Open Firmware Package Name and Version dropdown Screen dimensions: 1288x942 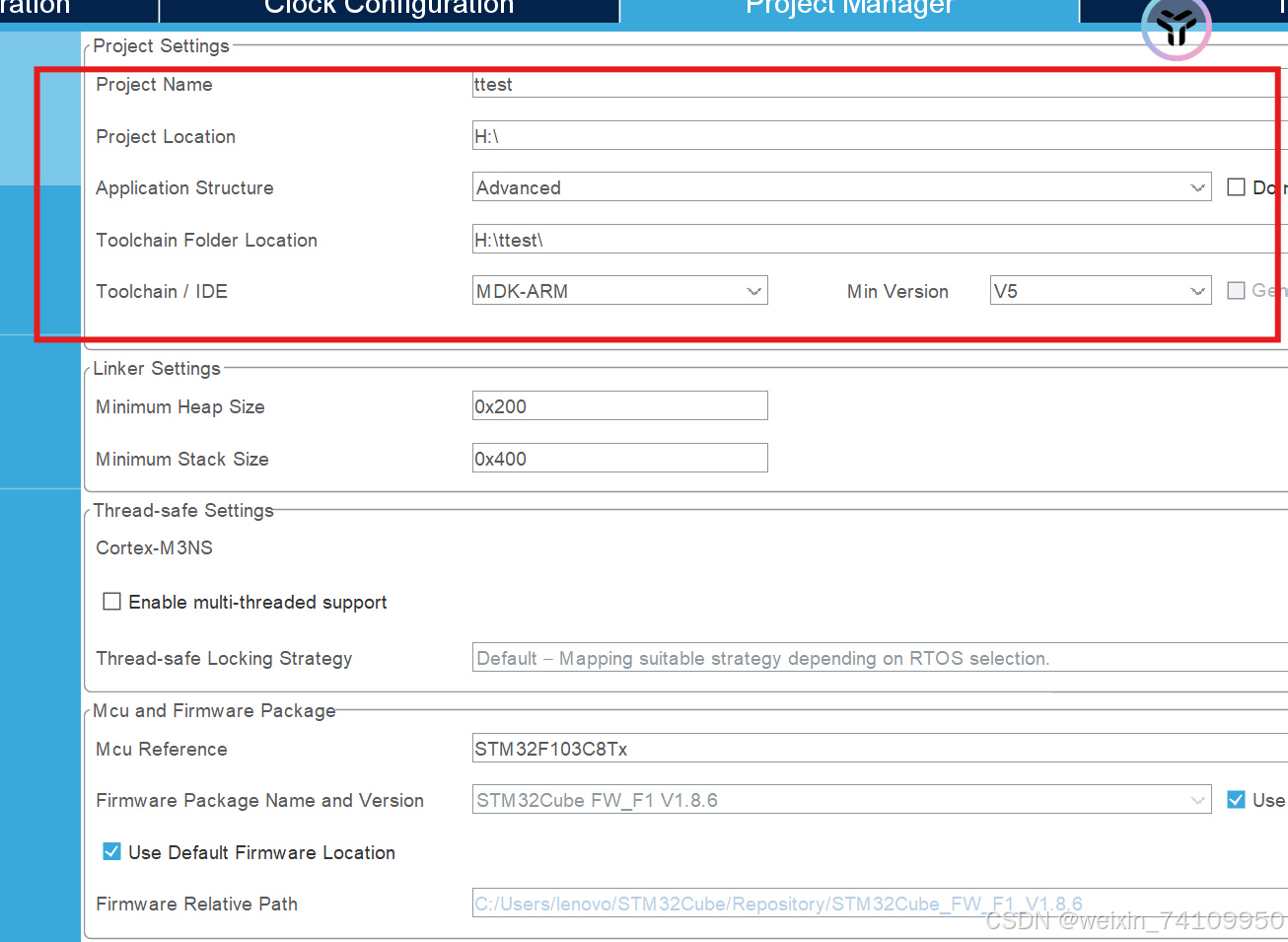tap(841, 800)
